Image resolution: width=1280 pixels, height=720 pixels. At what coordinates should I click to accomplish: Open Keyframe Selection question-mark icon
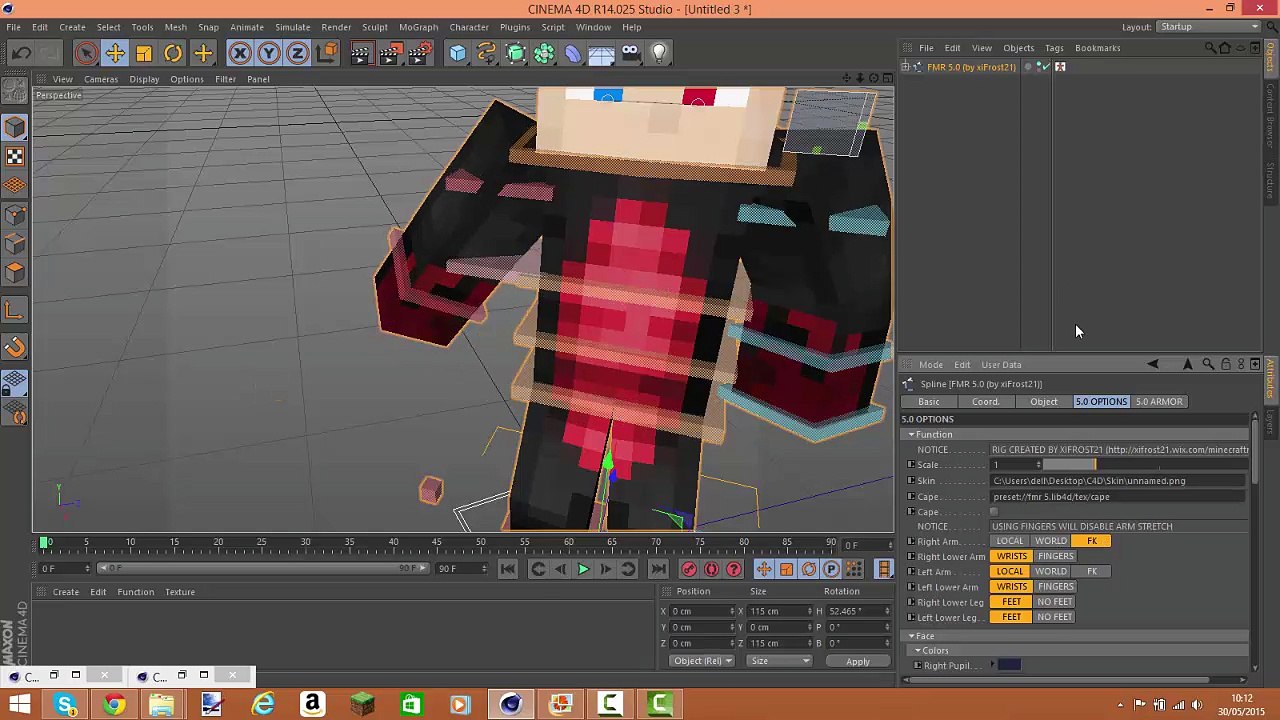(x=733, y=569)
